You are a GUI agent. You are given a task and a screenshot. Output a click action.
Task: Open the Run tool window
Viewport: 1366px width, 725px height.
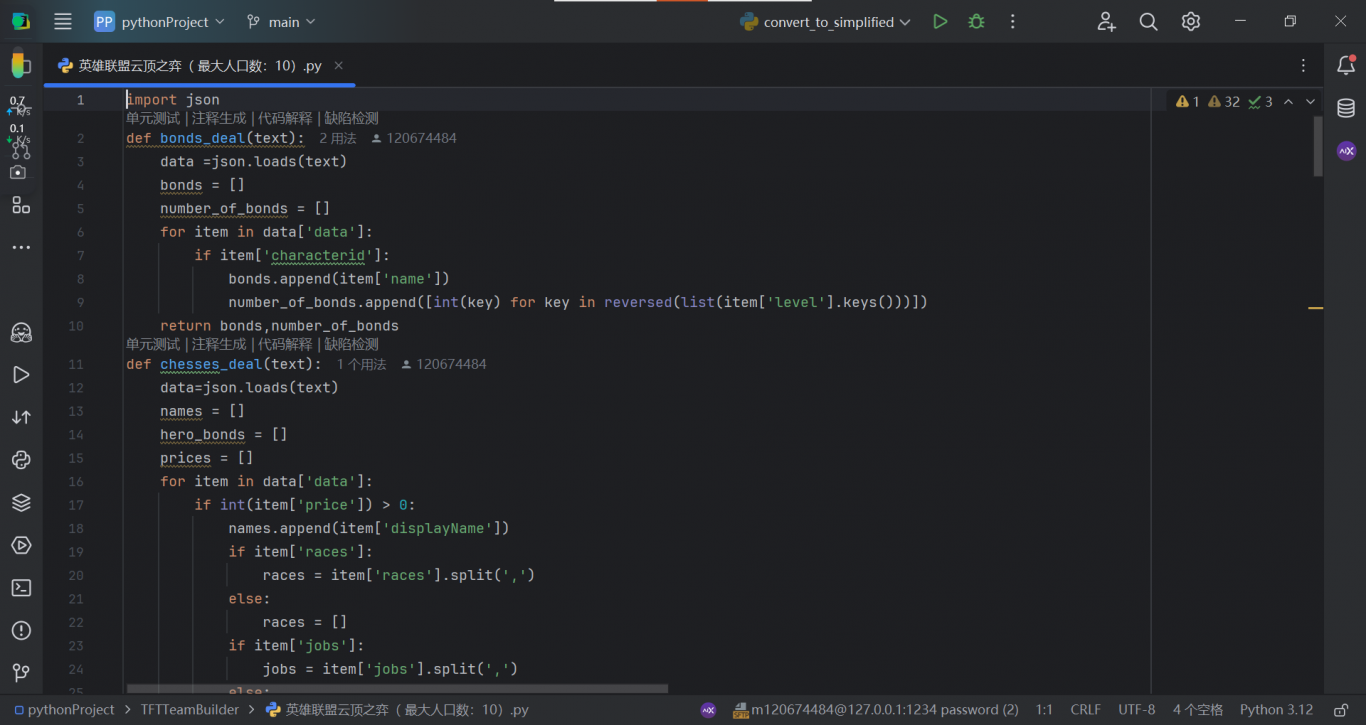[x=21, y=375]
